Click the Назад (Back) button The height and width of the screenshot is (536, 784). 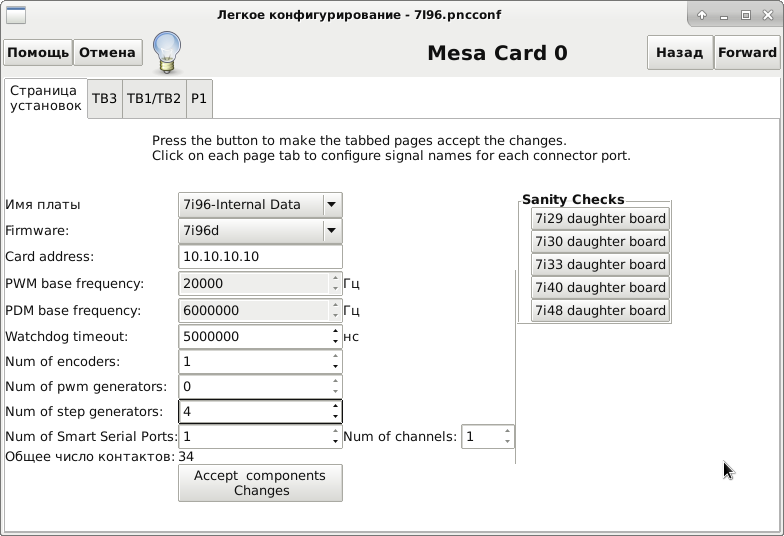click(679, 53)
